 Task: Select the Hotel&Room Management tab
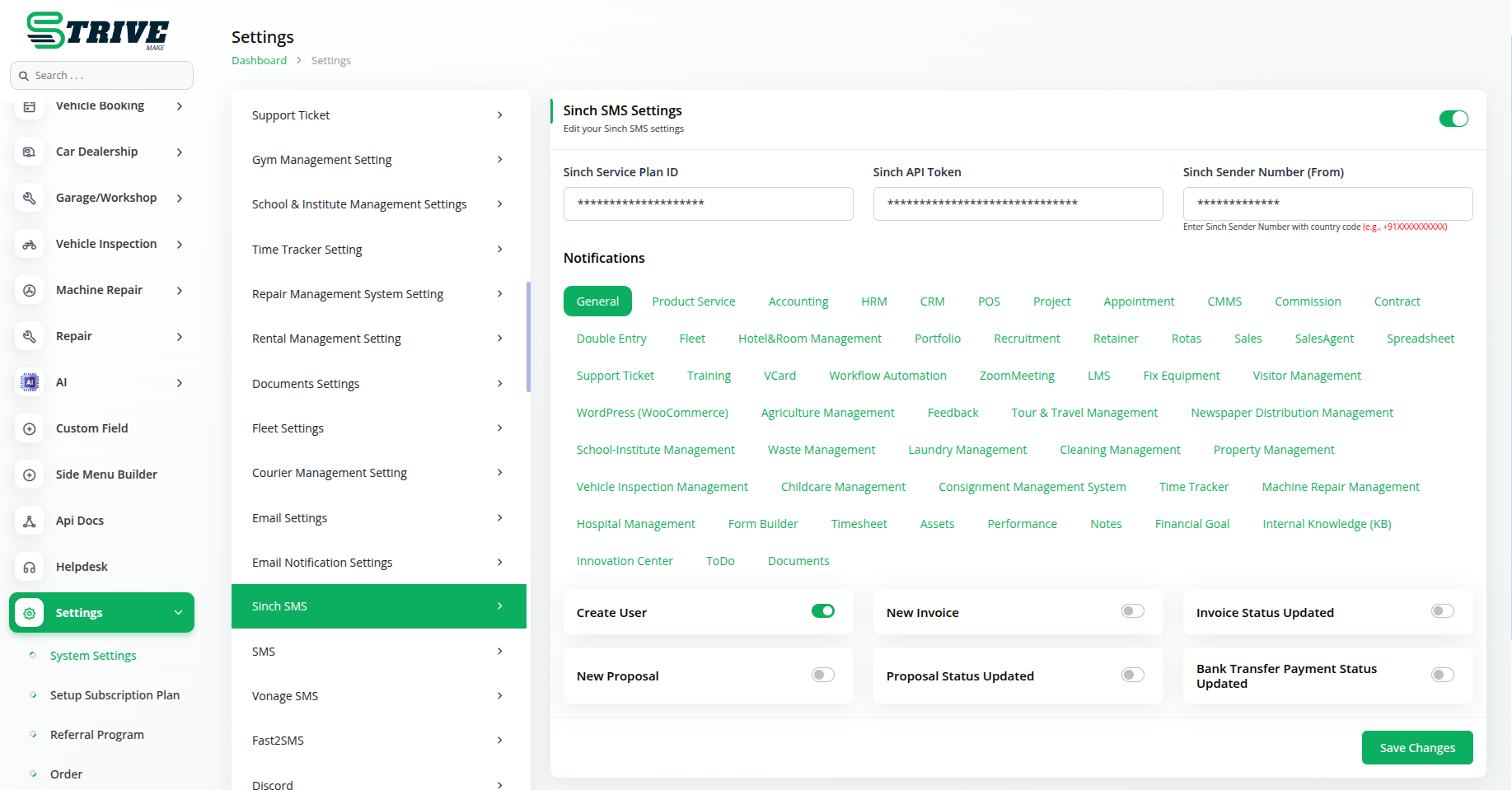pyautogui.click(x=809, y=339)
